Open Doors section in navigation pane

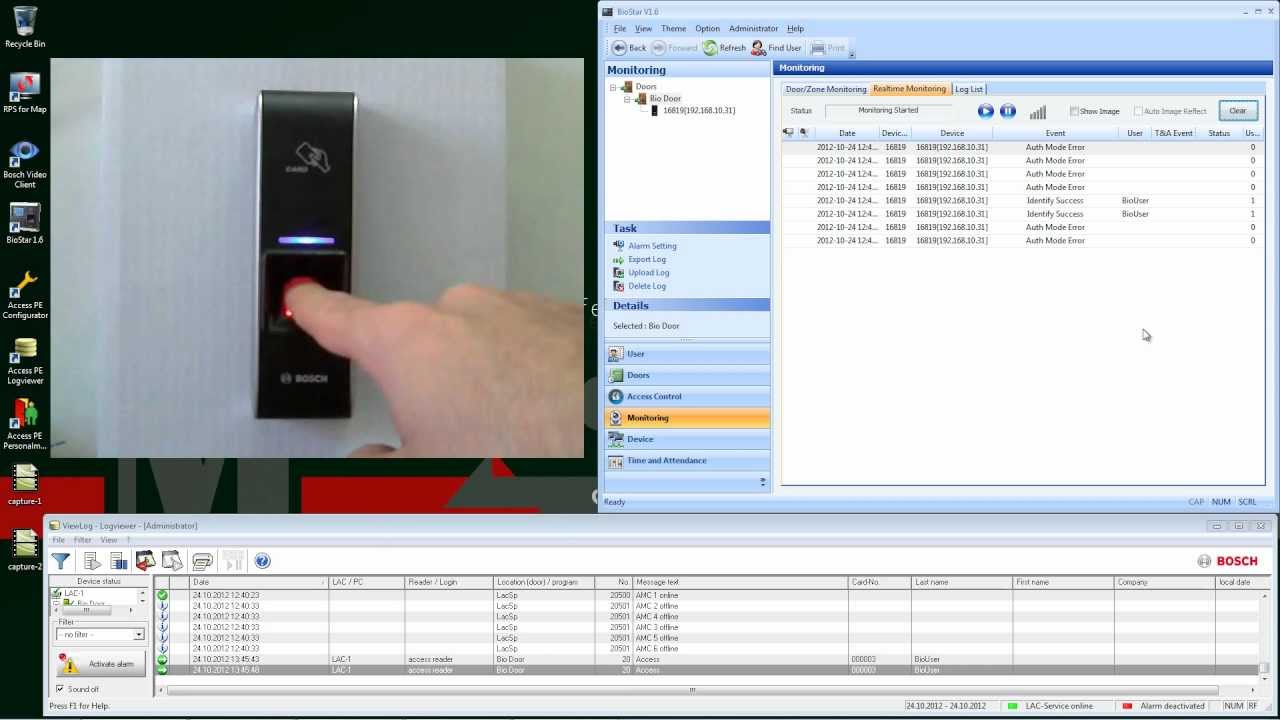tap(687, 375)
